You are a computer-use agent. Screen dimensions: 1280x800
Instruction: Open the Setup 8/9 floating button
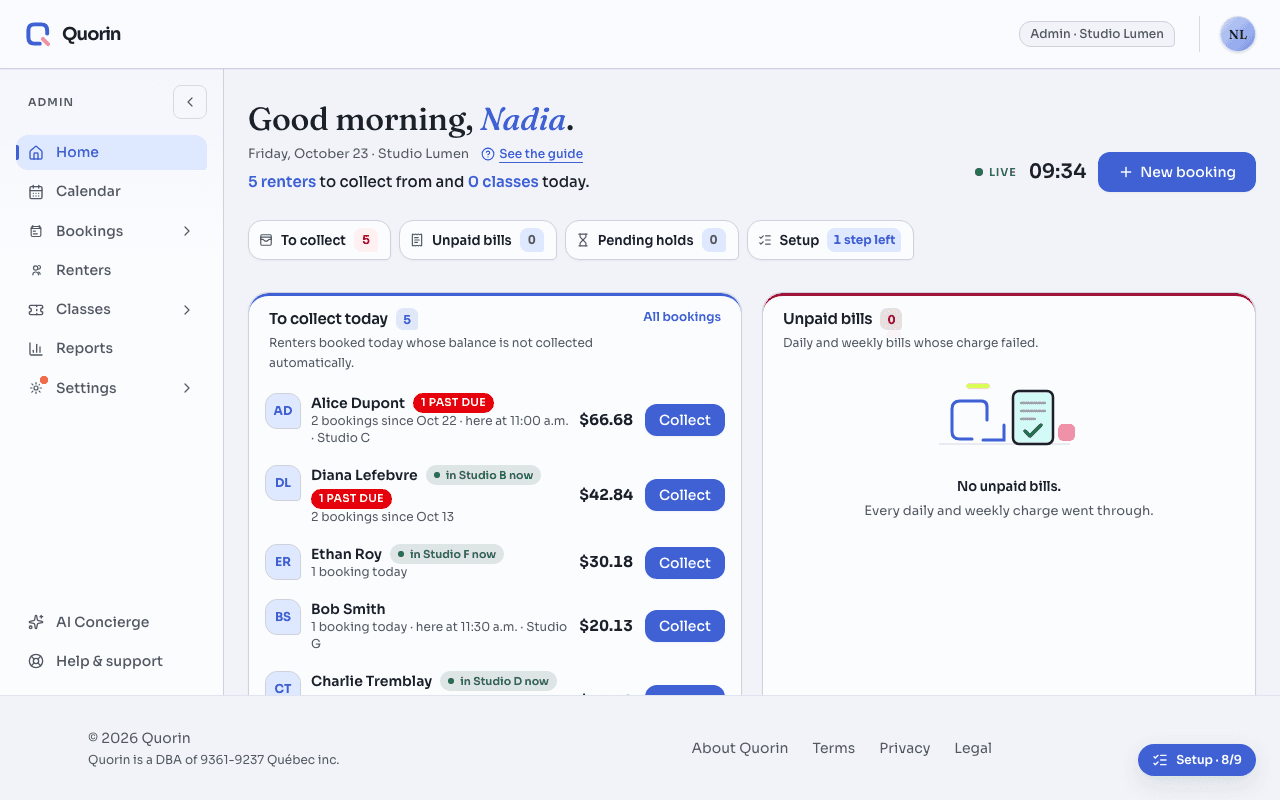coord(1197,760)
